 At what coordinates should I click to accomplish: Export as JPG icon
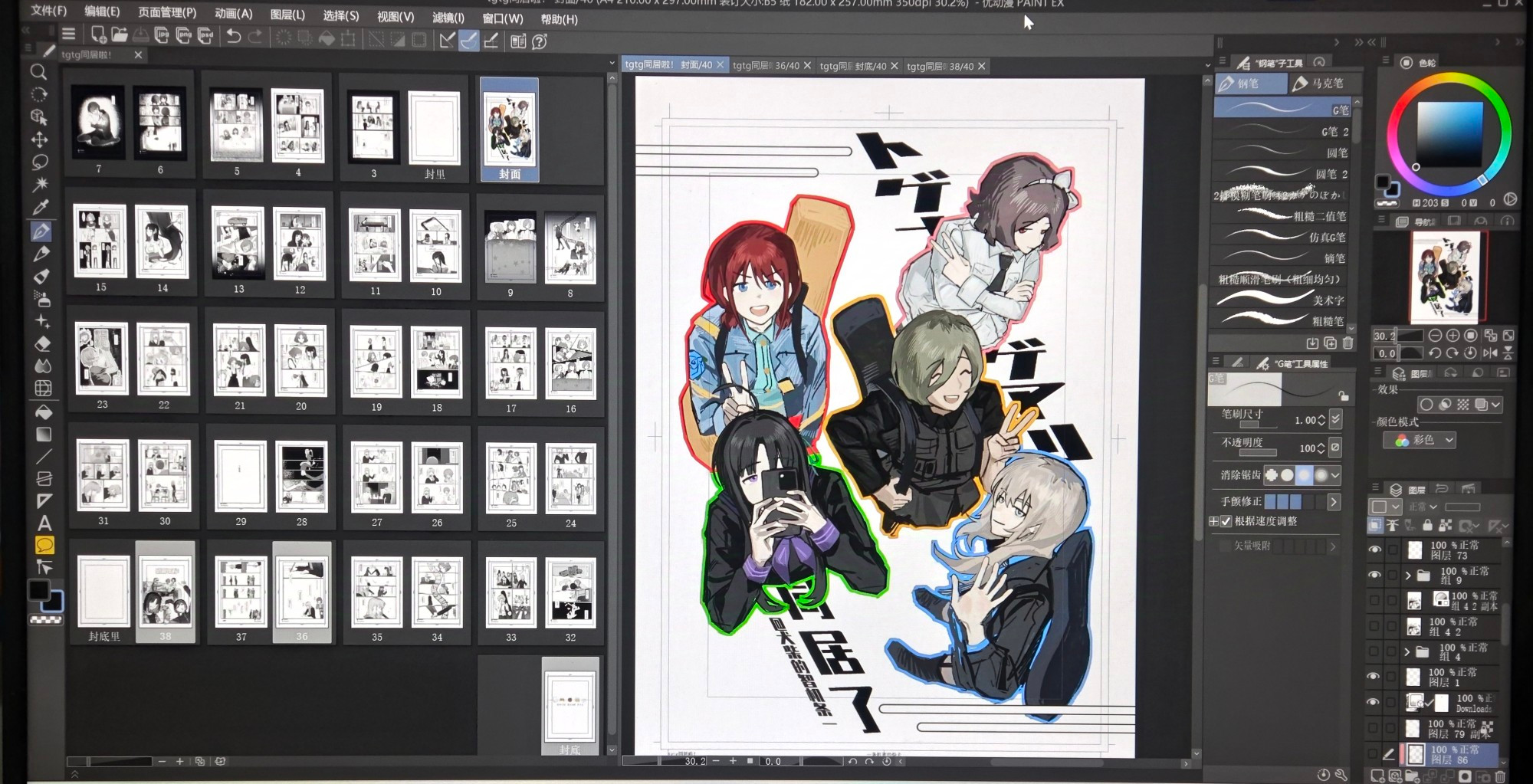162,35
